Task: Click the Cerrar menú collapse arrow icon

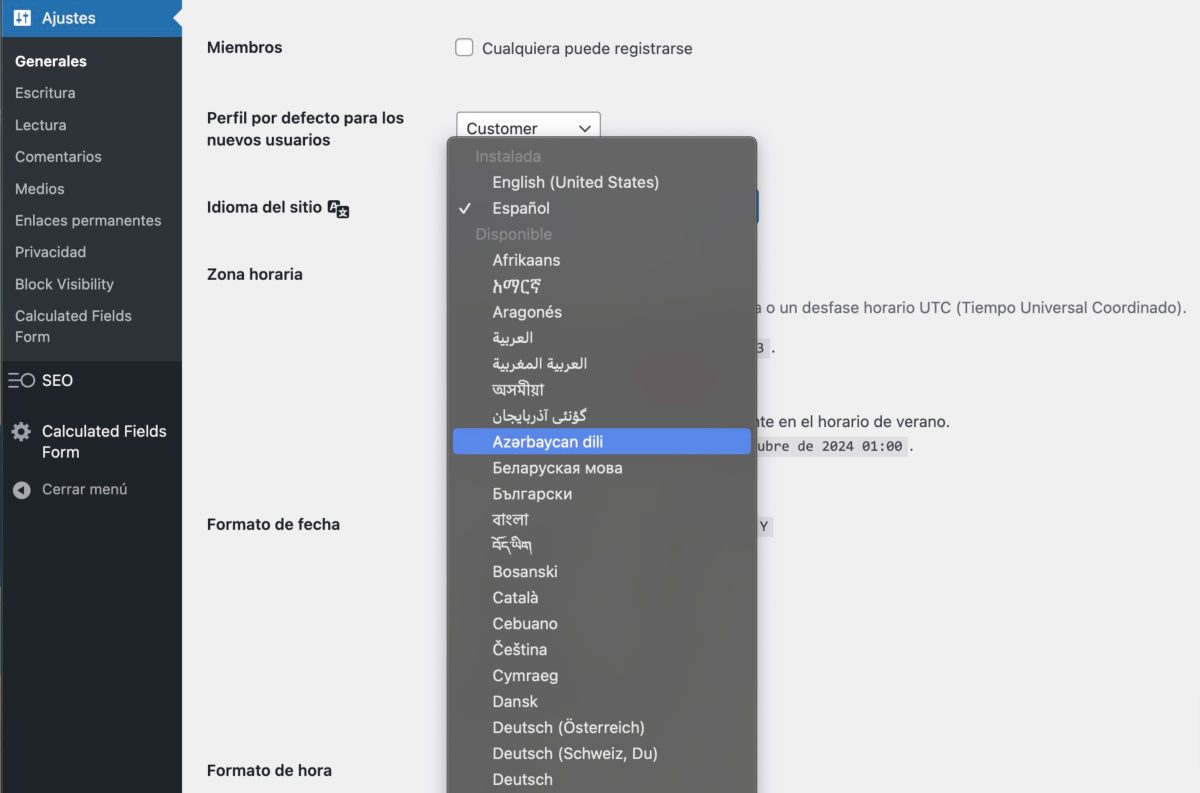Action: [x=22, y=489]
